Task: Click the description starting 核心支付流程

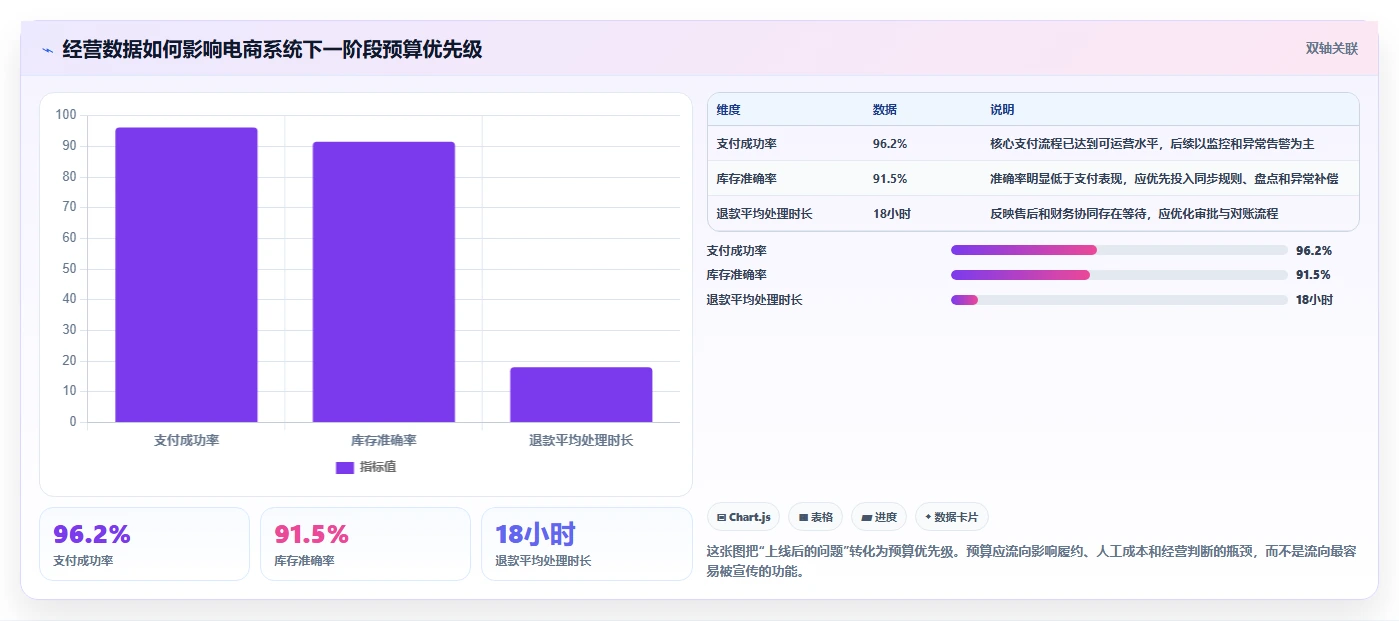Action: (x=1152, y=144)
